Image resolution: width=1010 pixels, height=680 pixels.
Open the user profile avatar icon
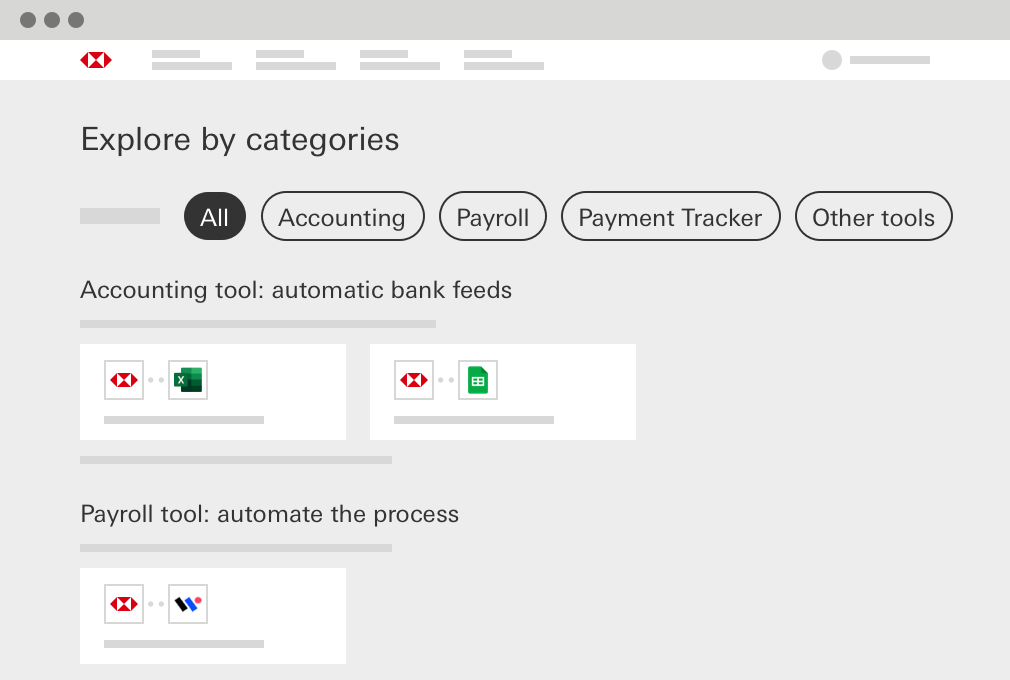coord(831,60)
